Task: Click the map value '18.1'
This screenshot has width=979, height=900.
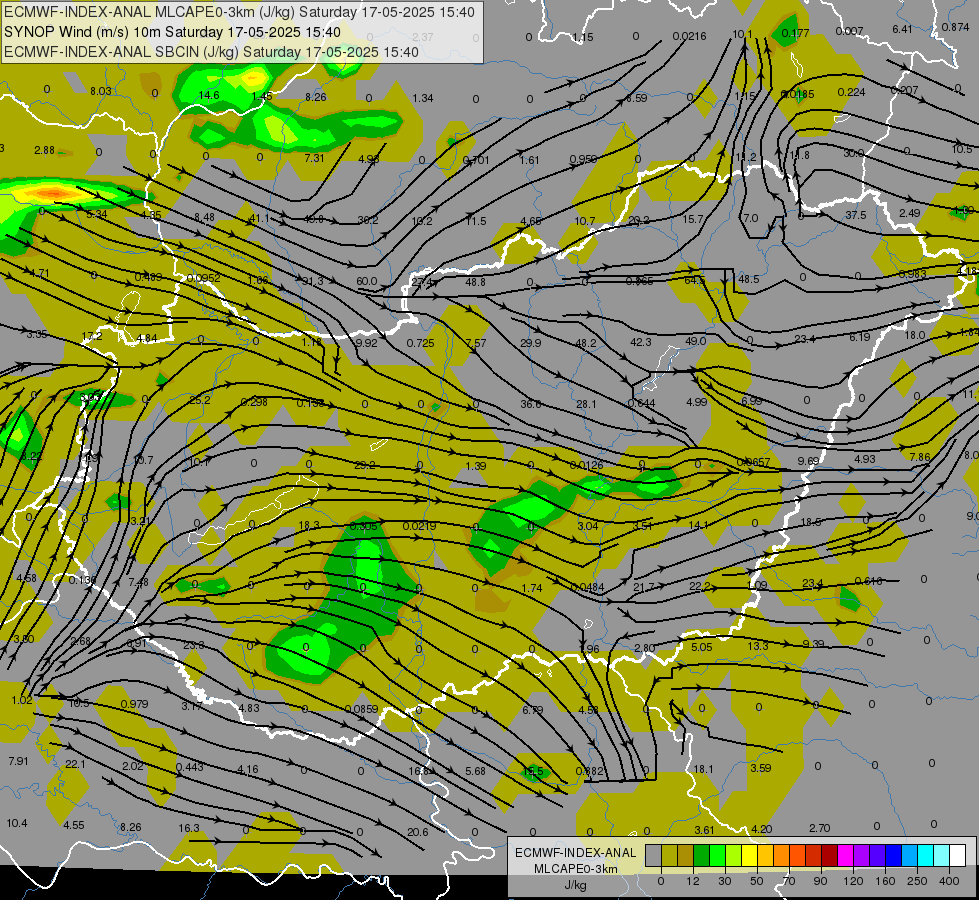Action: 703,769
